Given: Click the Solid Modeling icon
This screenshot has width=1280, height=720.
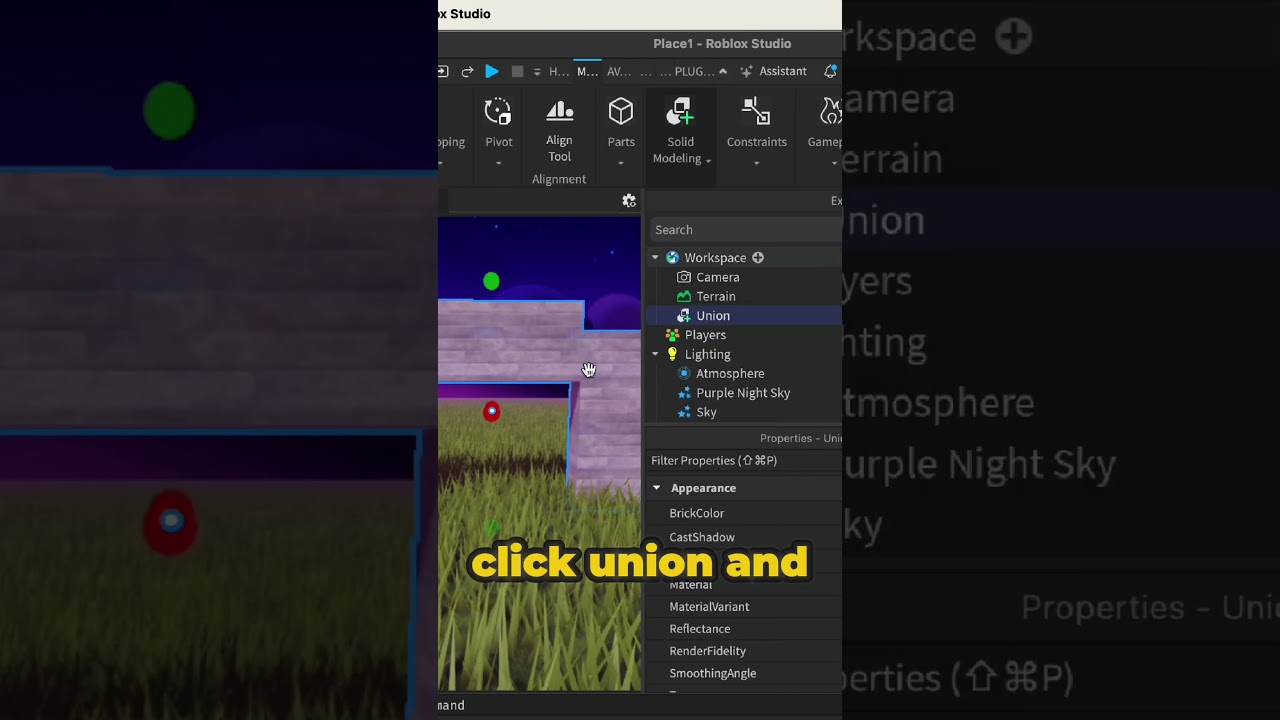Looking at the screenshot, I should (x=680, y=111).
